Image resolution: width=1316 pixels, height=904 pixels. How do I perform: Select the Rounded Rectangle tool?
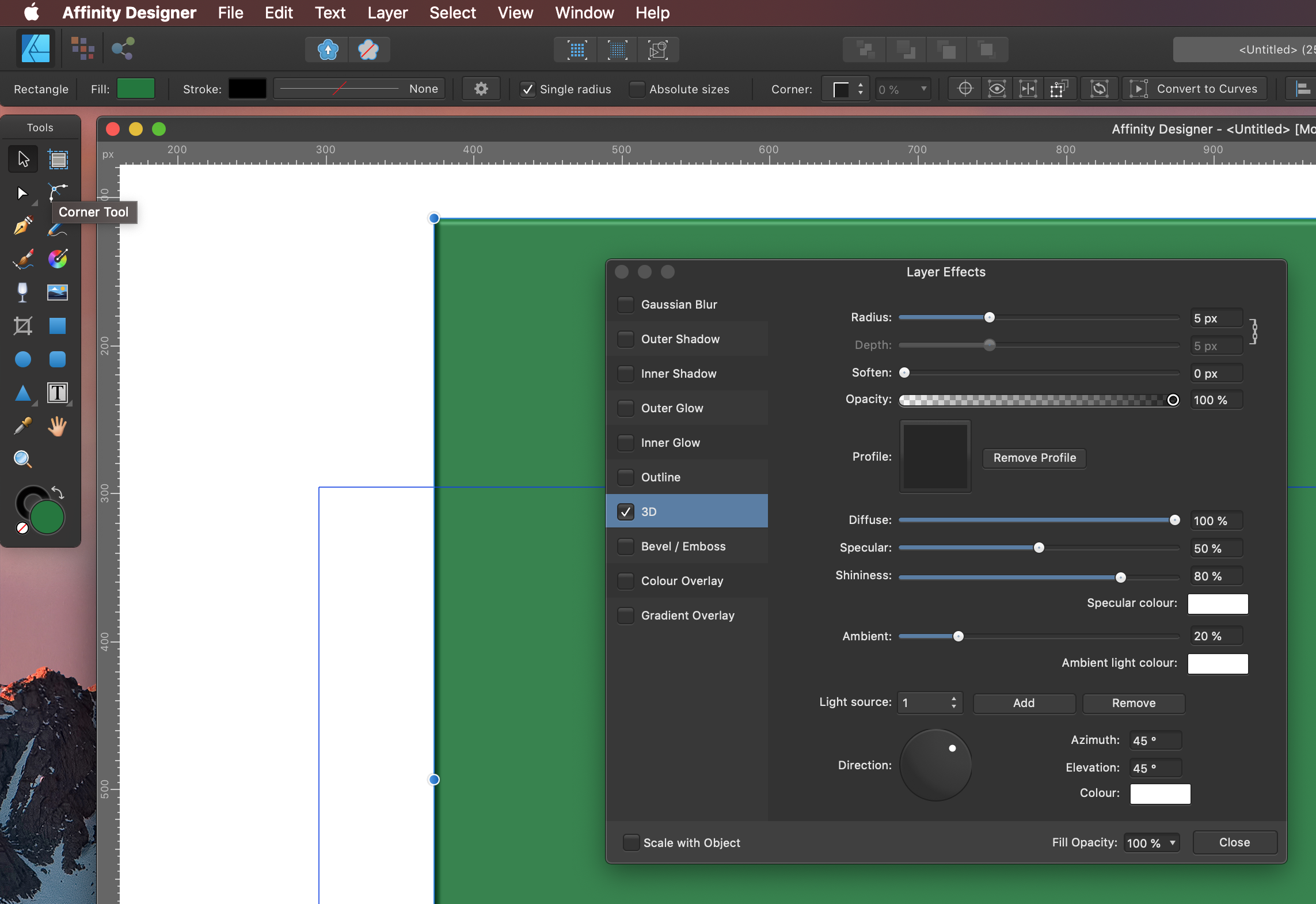pyautogui.click(x=58, y=359)
